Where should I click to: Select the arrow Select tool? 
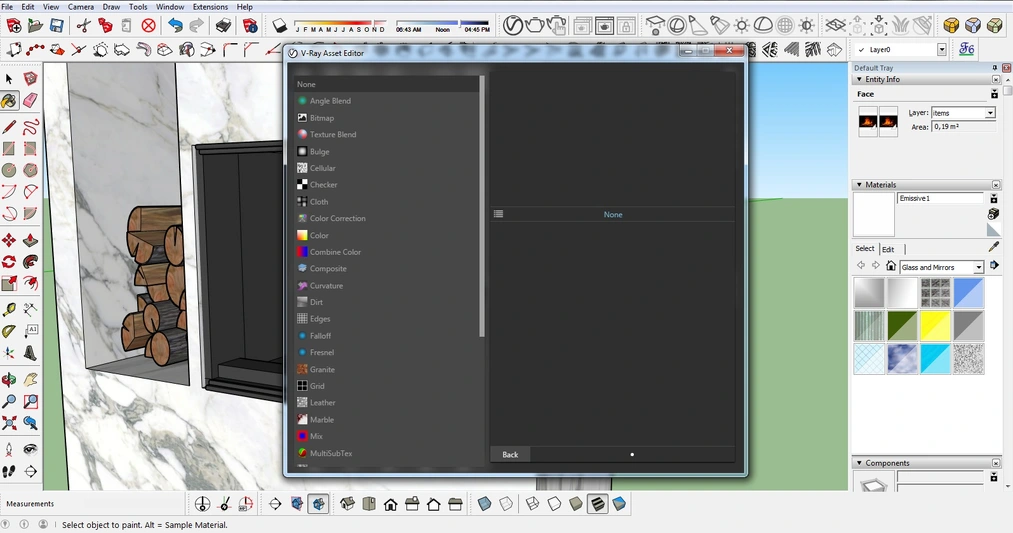pos(9,79)
